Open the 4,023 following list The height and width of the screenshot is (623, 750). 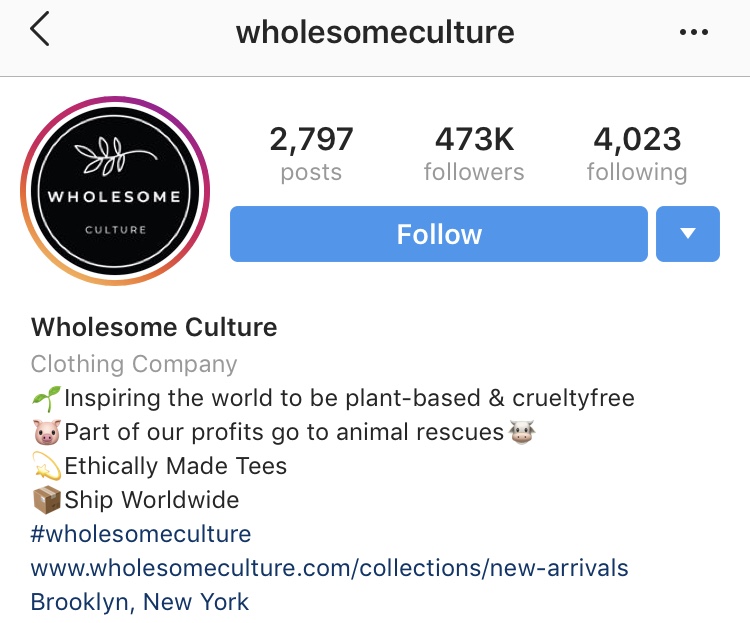(x=637, y=153)
